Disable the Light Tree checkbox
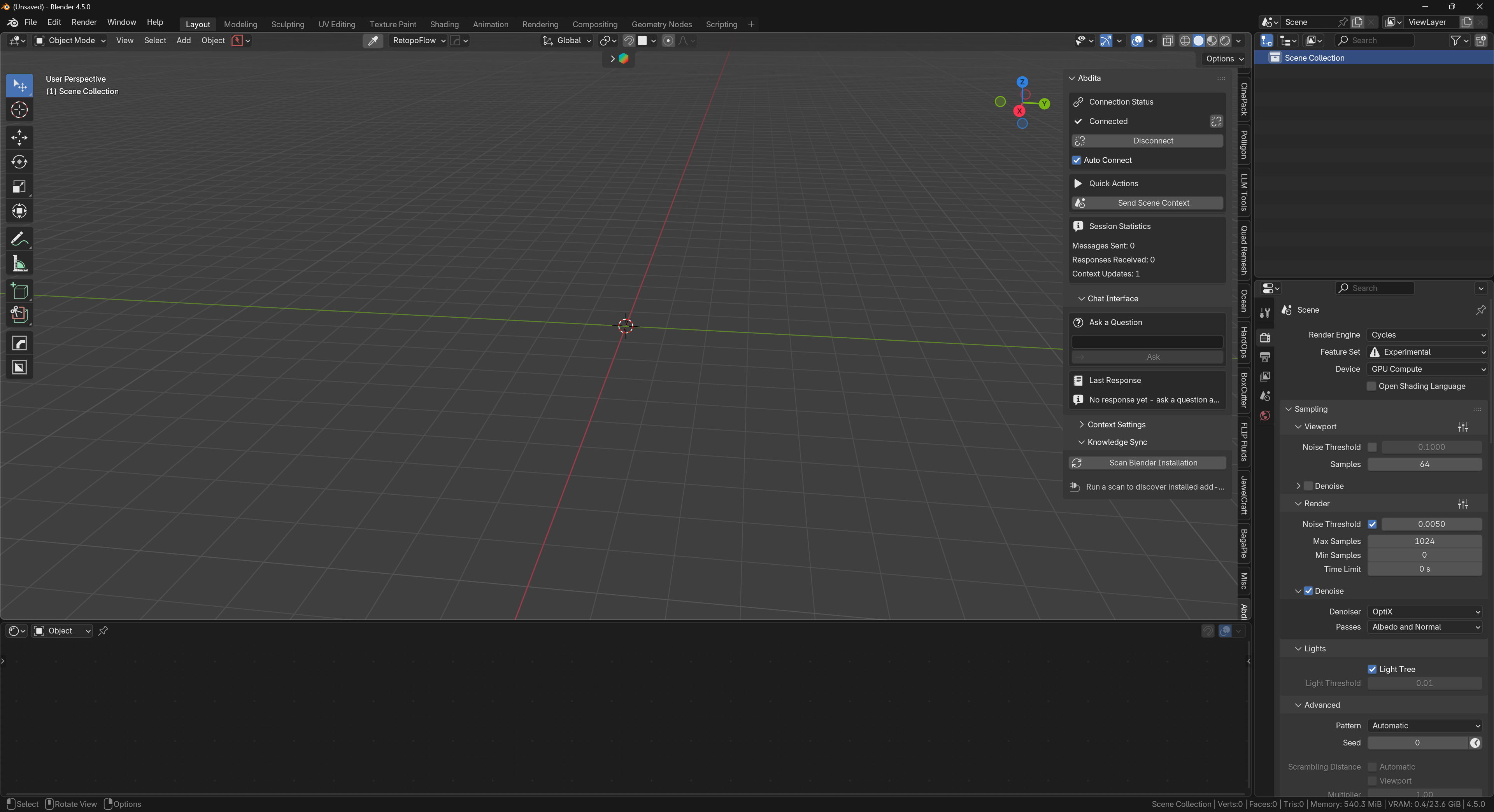The width and height of the screenshot is (1494, 812). [x=1372, y=669]
